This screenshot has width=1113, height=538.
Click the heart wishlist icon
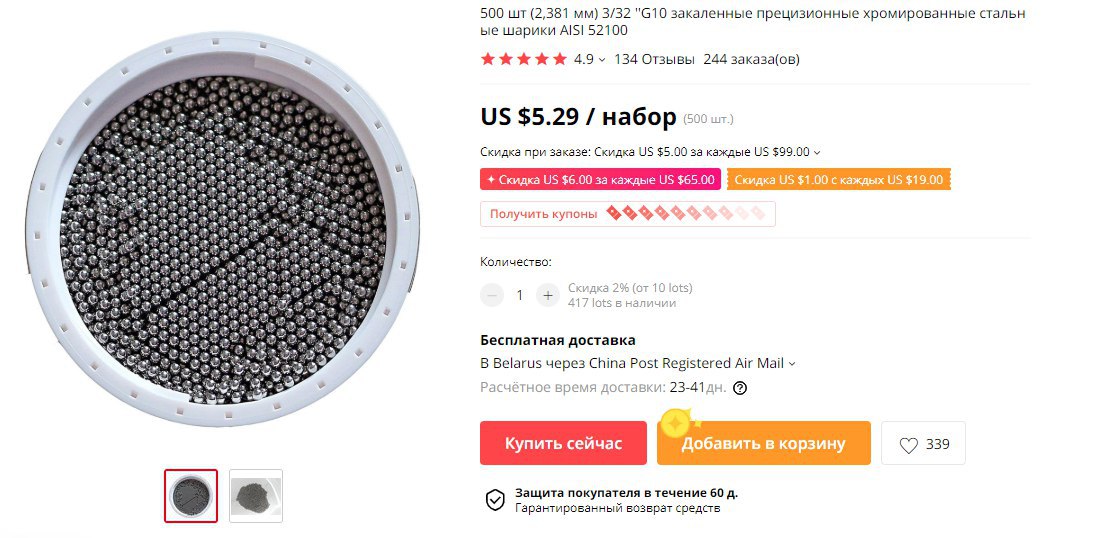pos(909,445)
